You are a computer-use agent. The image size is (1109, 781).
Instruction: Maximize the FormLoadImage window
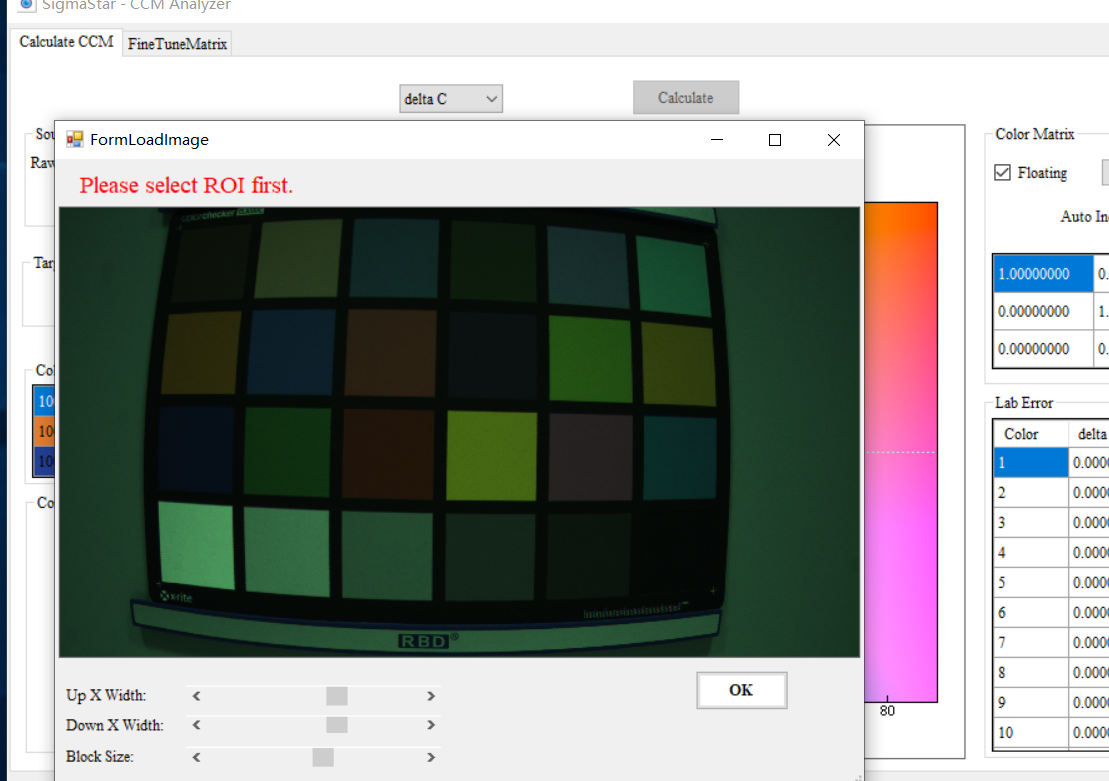tap(774, 140)
